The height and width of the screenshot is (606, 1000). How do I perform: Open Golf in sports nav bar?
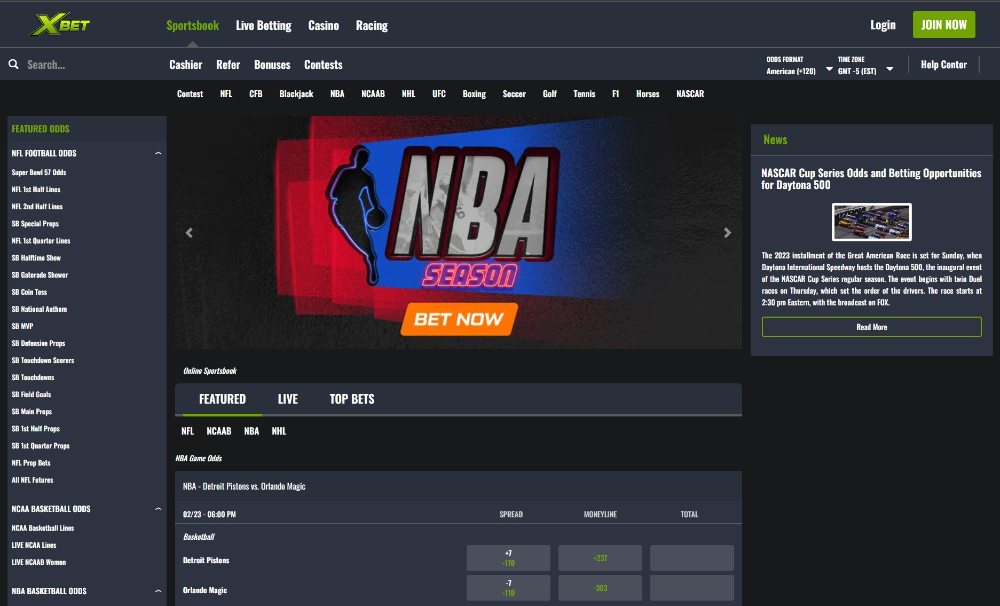coord(550,94)
